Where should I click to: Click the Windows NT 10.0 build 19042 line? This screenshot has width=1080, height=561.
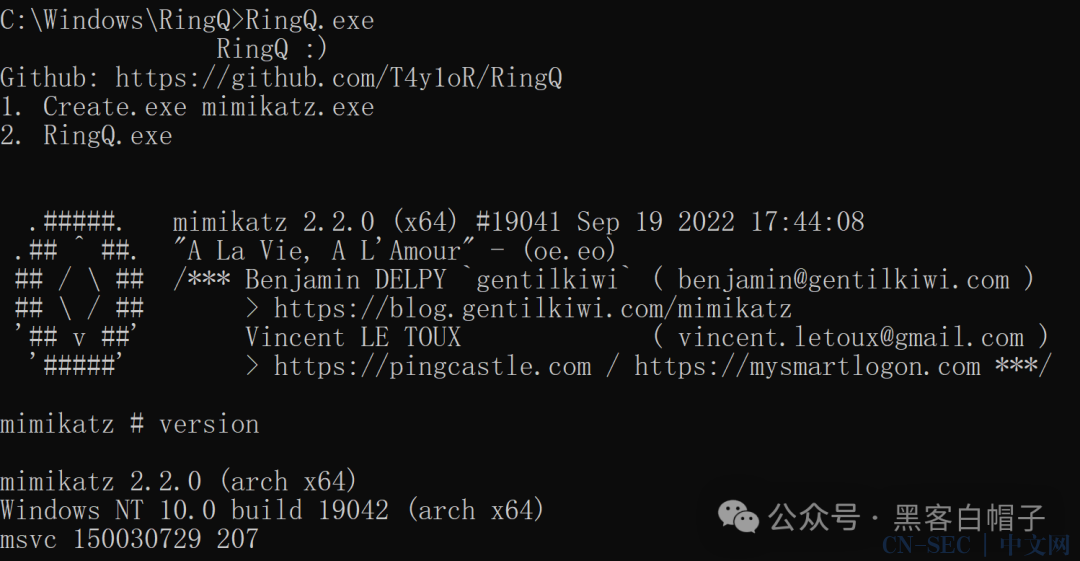[x=272, y=511]
